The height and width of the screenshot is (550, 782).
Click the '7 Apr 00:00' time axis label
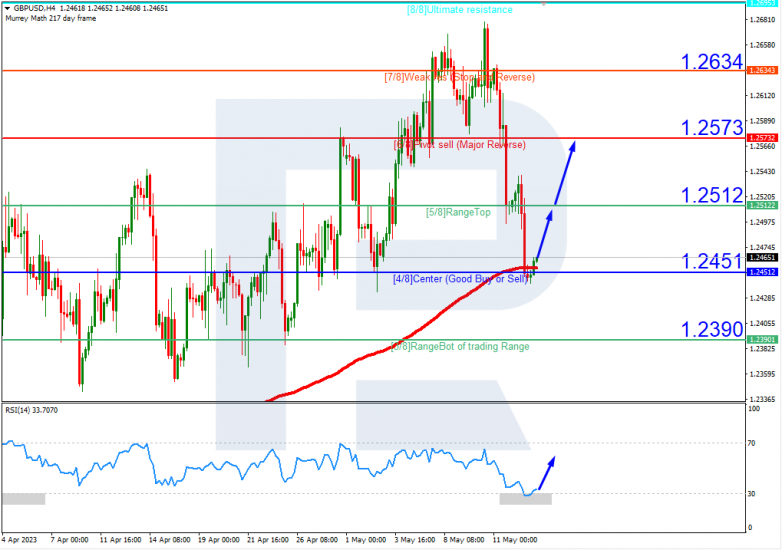point(70,540)
